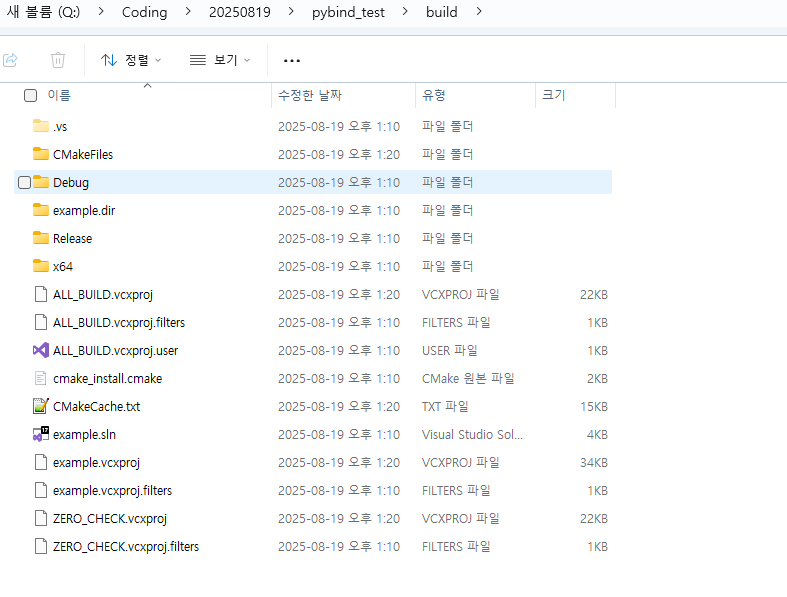Go to pybind_test folder in breadcrumb
This screenshot has width=787, height=597.
pyautogui.click(x=348, y=12)
